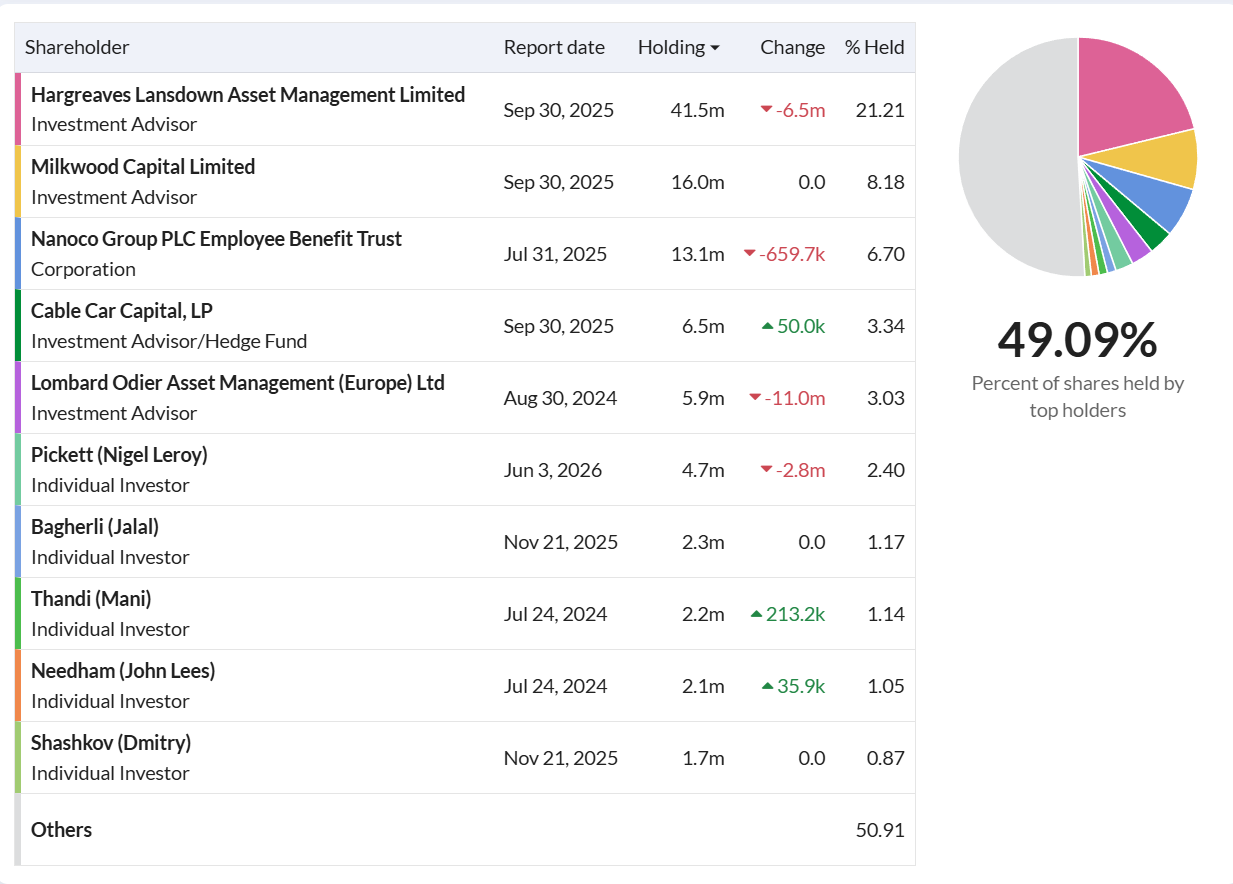Click the 8.18 percent held value
The width and height of the screenshot is (1233, 884).
(886, 182)
